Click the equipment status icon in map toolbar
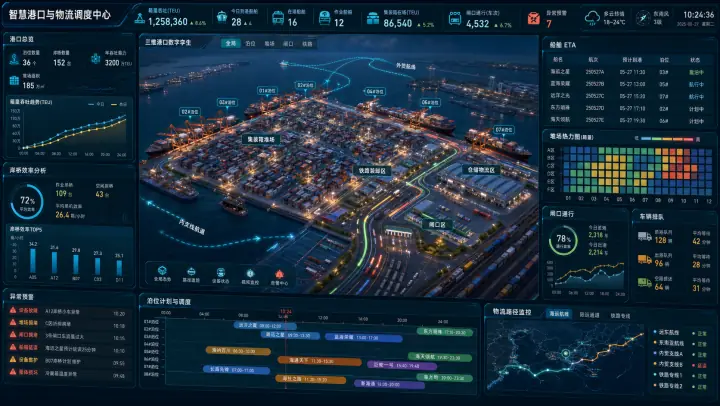Viewport: 720px width, 406px height. click(220, 272)
